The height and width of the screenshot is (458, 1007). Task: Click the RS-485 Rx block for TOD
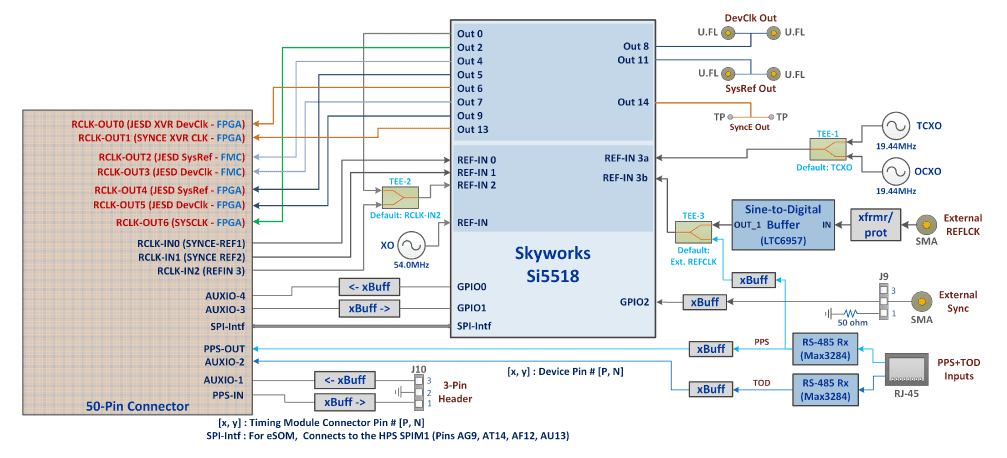tap(825, 389)
